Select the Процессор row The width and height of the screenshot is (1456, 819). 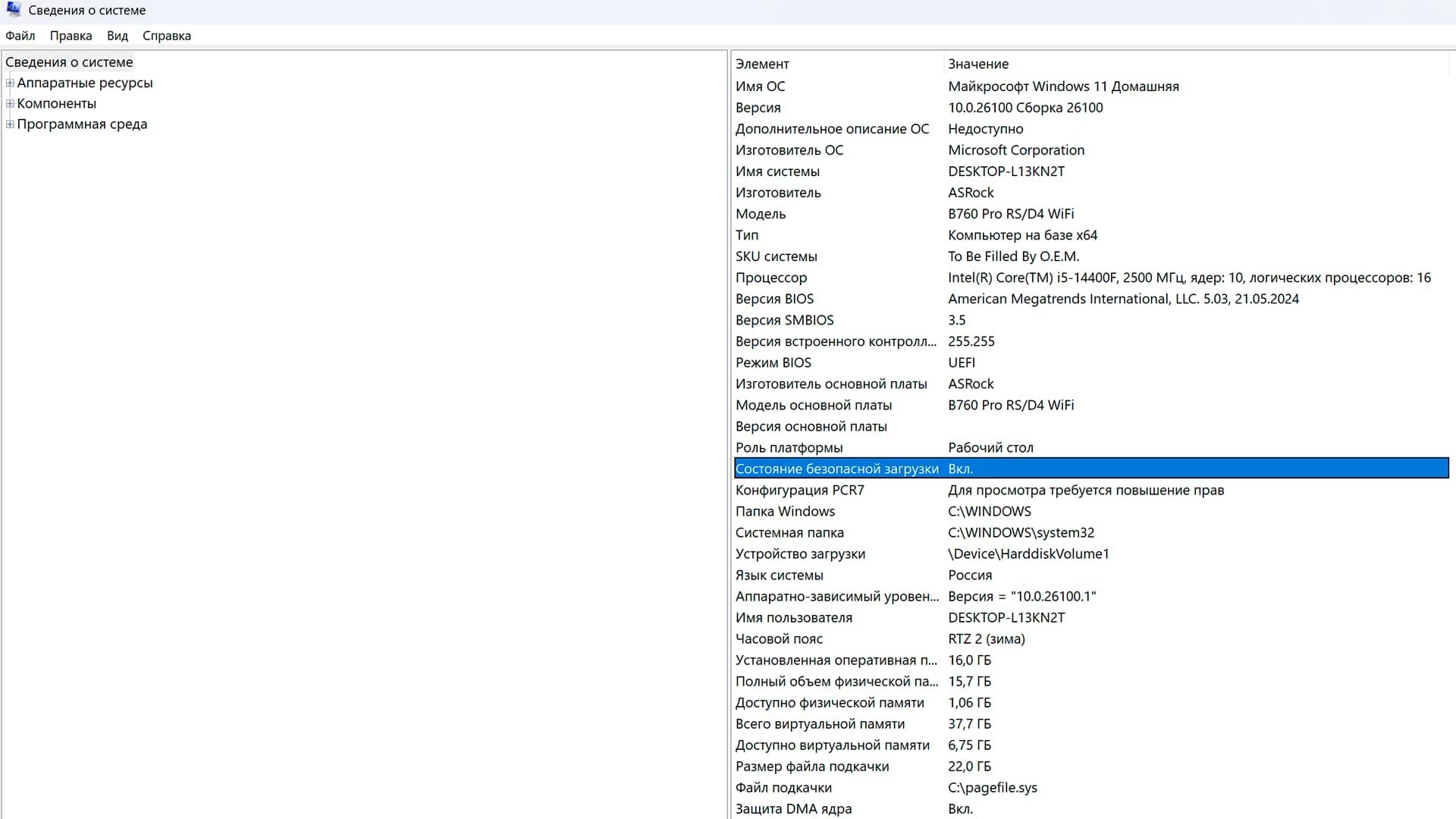(834, 278)
